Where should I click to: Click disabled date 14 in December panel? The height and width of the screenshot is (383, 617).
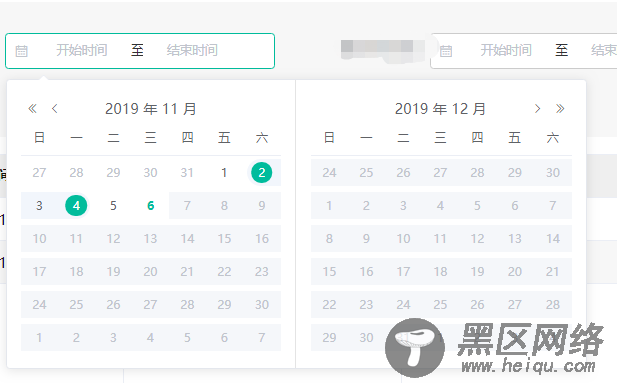tap(553, 239)
